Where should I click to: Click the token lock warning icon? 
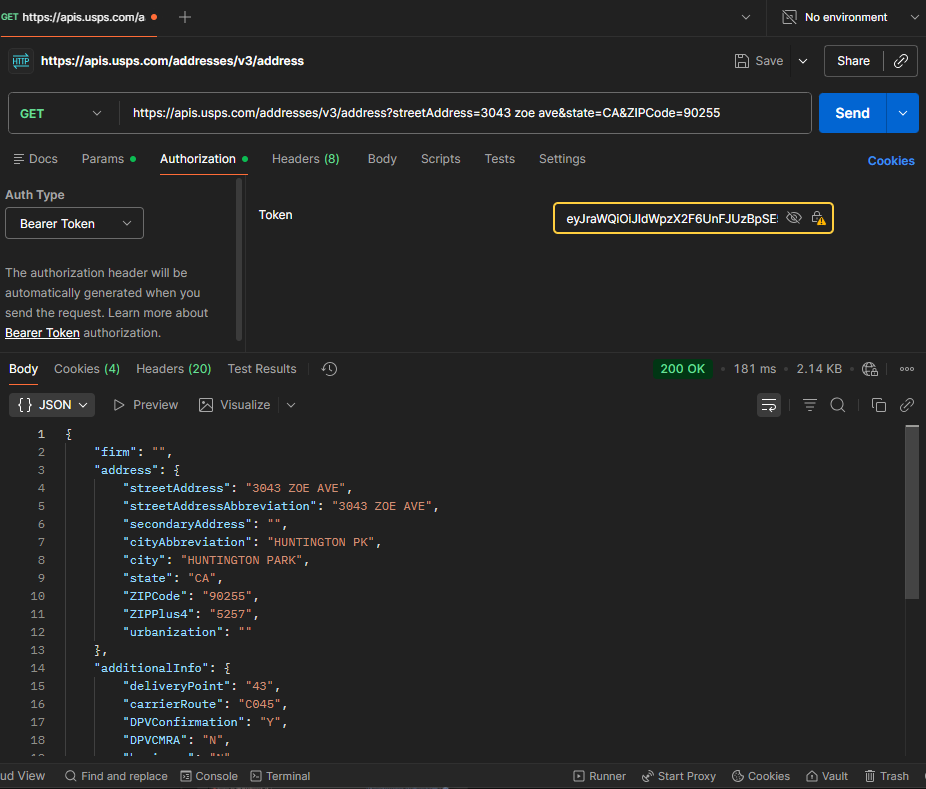click(818, 218)
